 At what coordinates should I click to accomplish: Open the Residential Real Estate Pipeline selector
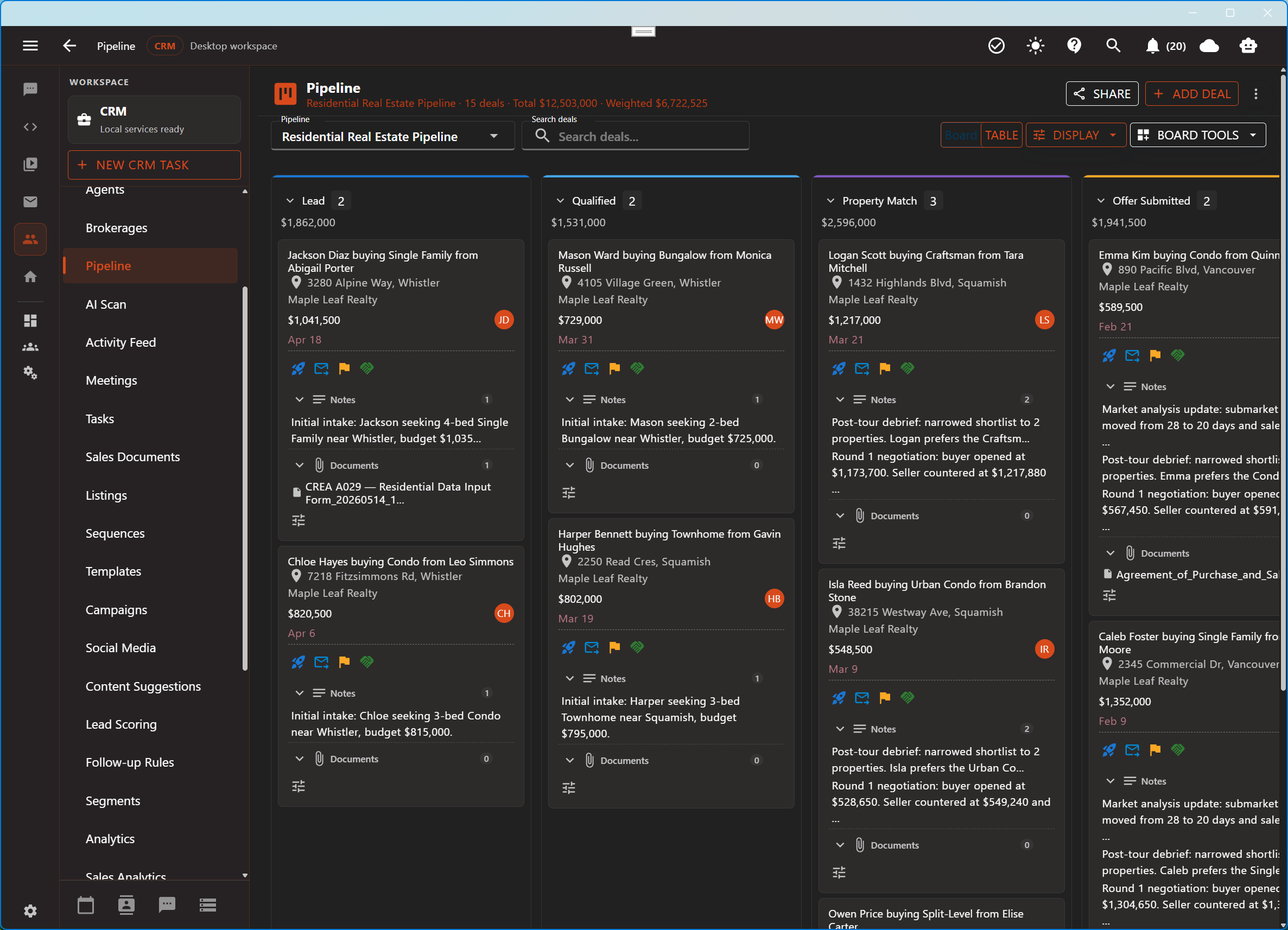tap(392, 137)
